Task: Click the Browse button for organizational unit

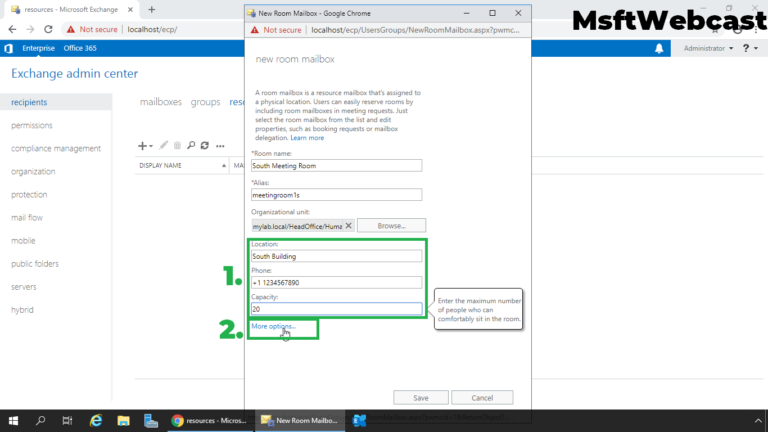Action: pyautogui.click(x=391, y=226)
